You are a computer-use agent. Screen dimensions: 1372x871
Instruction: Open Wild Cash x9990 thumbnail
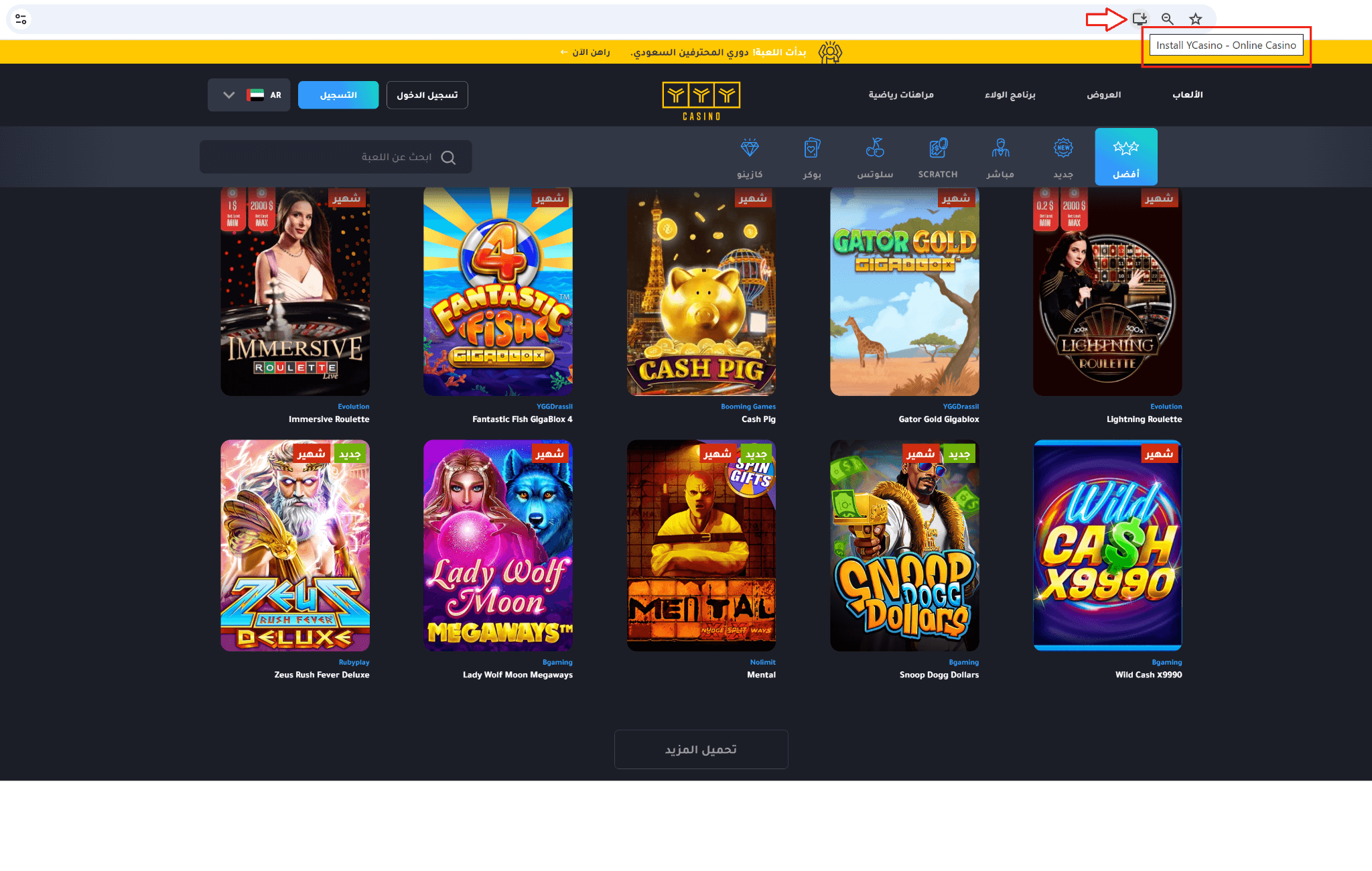click(1107, 545)
